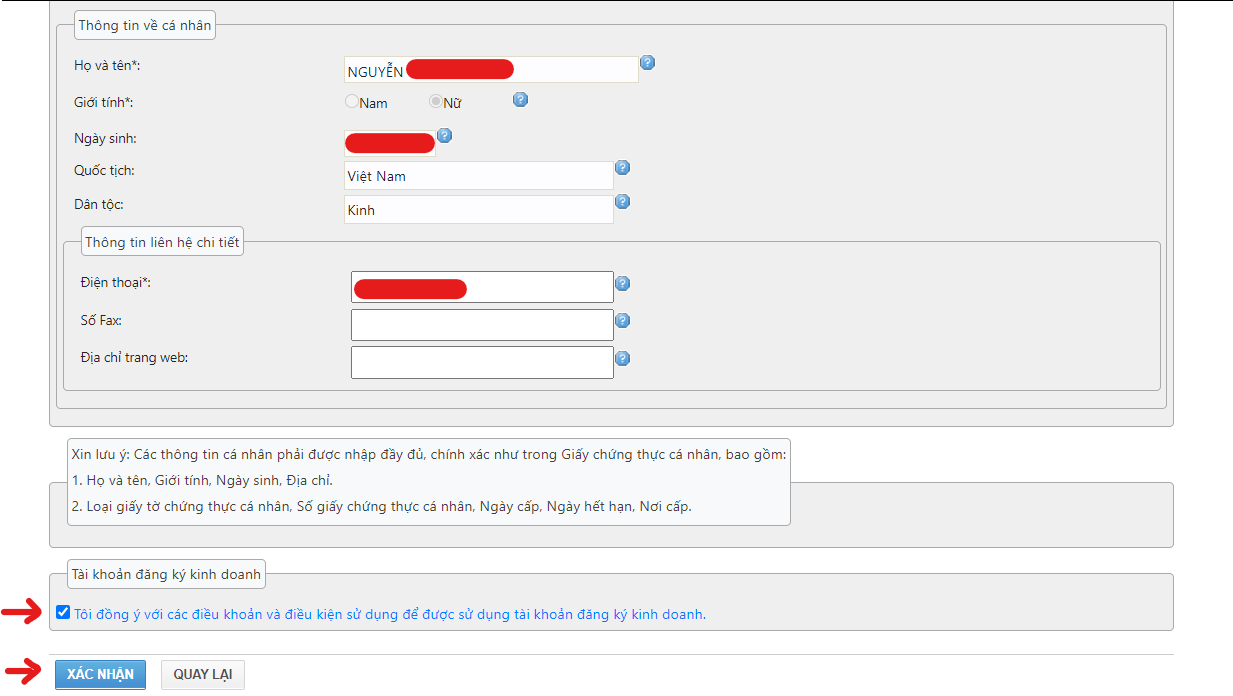This screenshot has width=1233, height=696.
Task: Focus the Điện thoại input field
Action: [482, 287]
